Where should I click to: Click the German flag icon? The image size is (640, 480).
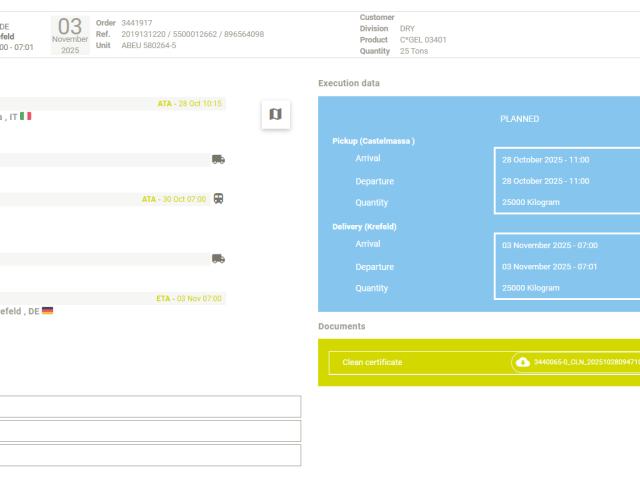47,311
